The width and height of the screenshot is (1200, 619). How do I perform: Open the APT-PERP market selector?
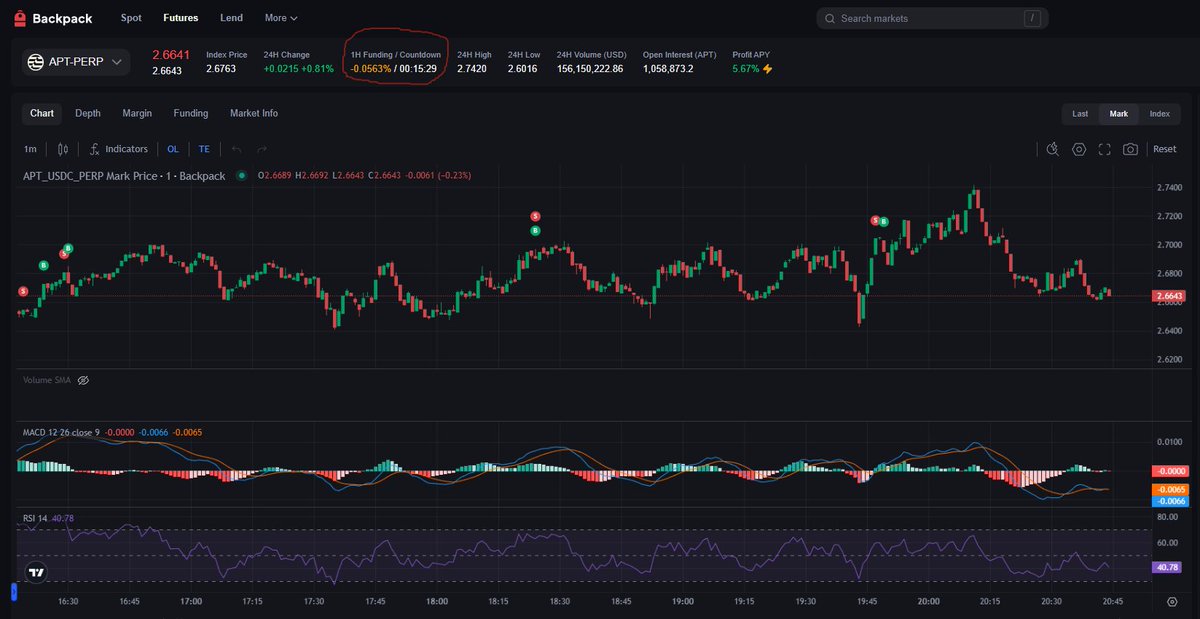(76, 62)
